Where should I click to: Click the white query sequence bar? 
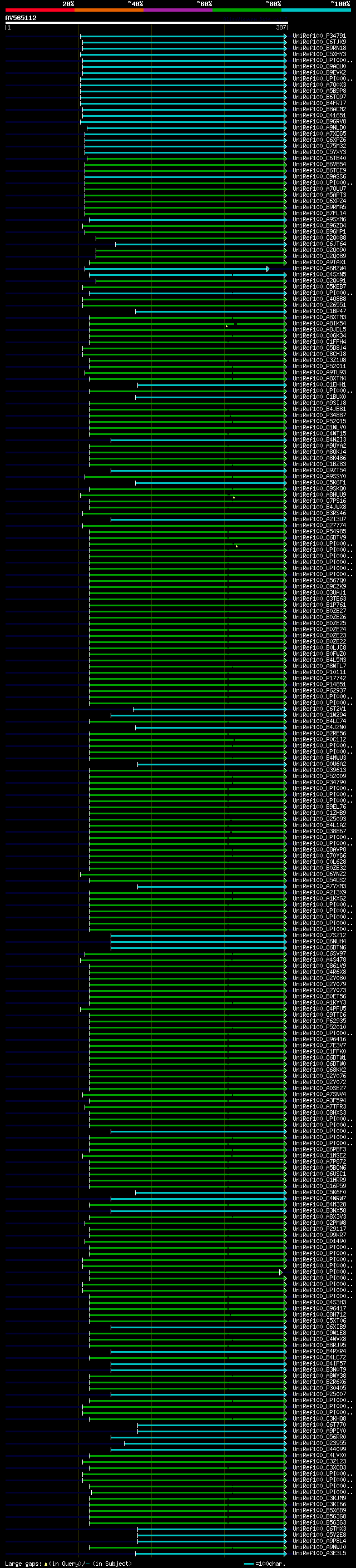pos(147,23)
